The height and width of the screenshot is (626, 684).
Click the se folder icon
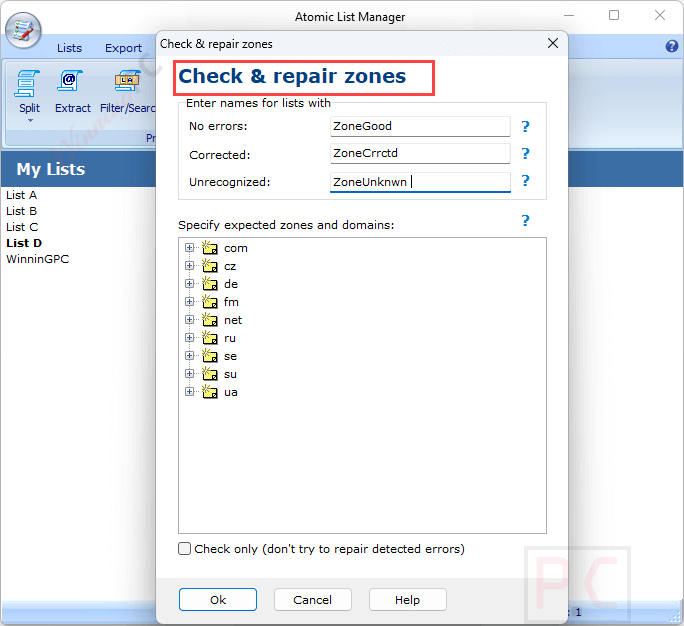click(x=210, y=356)
